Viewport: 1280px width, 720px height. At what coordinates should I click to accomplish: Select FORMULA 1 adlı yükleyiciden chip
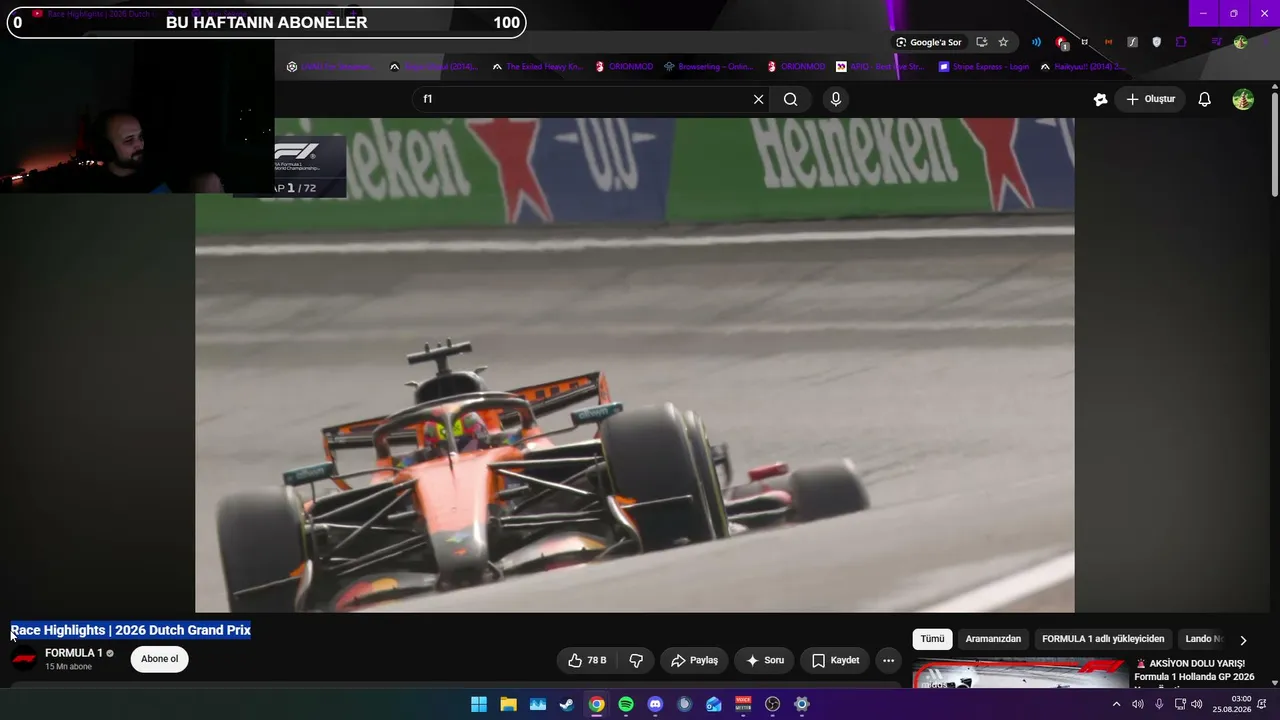(1103, 639)
